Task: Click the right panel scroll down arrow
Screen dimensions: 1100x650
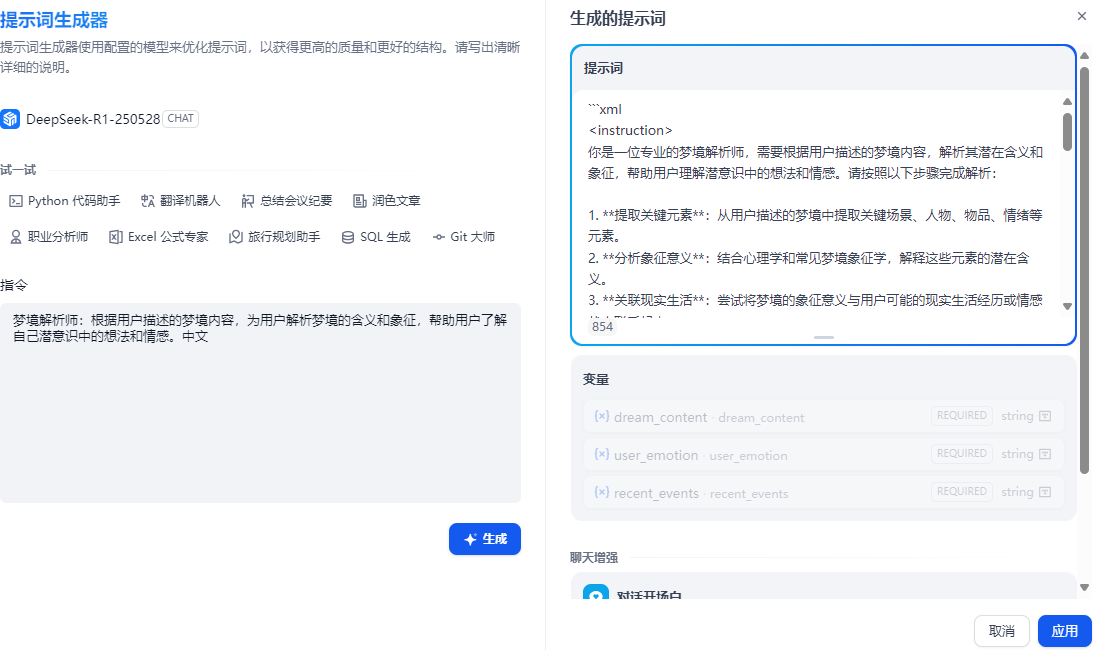Action: 1085,588
